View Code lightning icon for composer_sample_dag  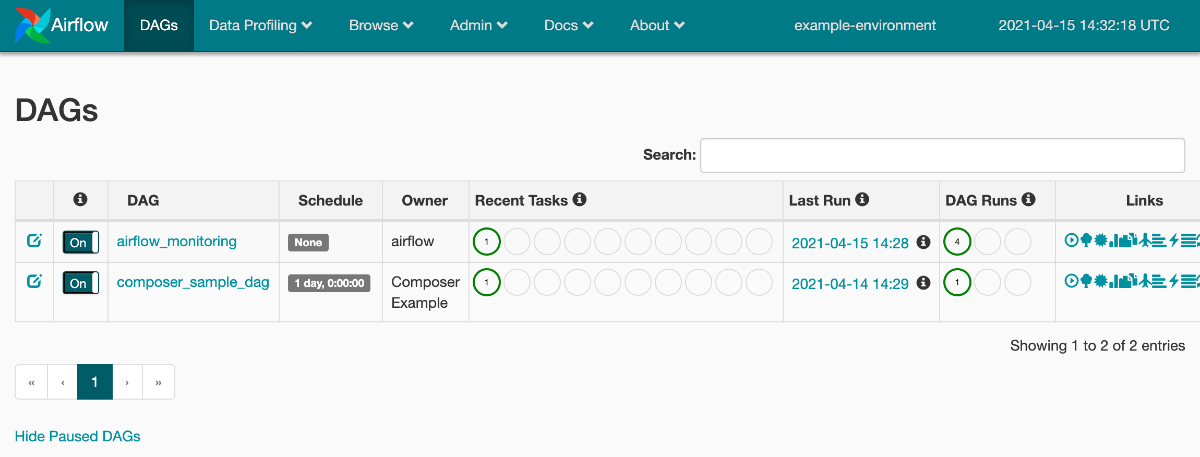tap(1174, 281)
